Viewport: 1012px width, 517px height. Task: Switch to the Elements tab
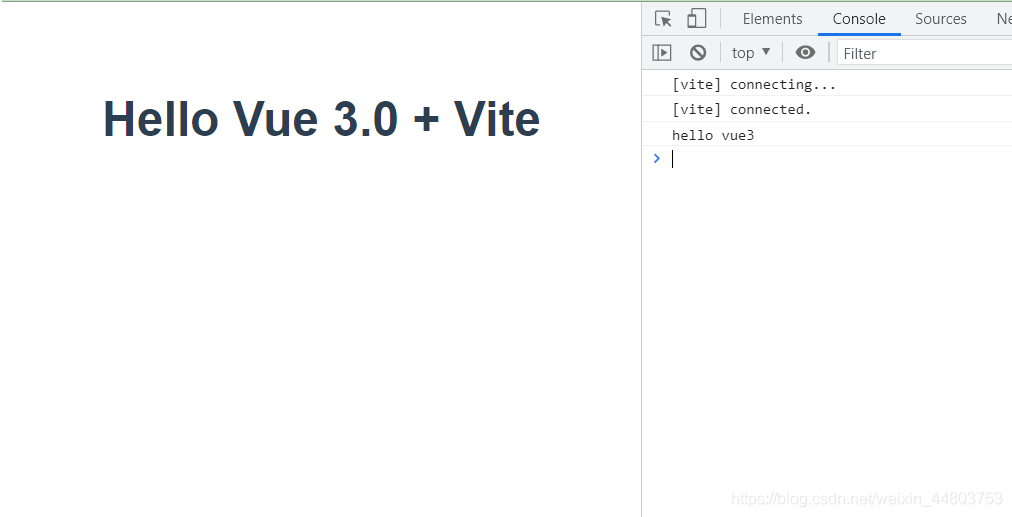pos(773,19)
